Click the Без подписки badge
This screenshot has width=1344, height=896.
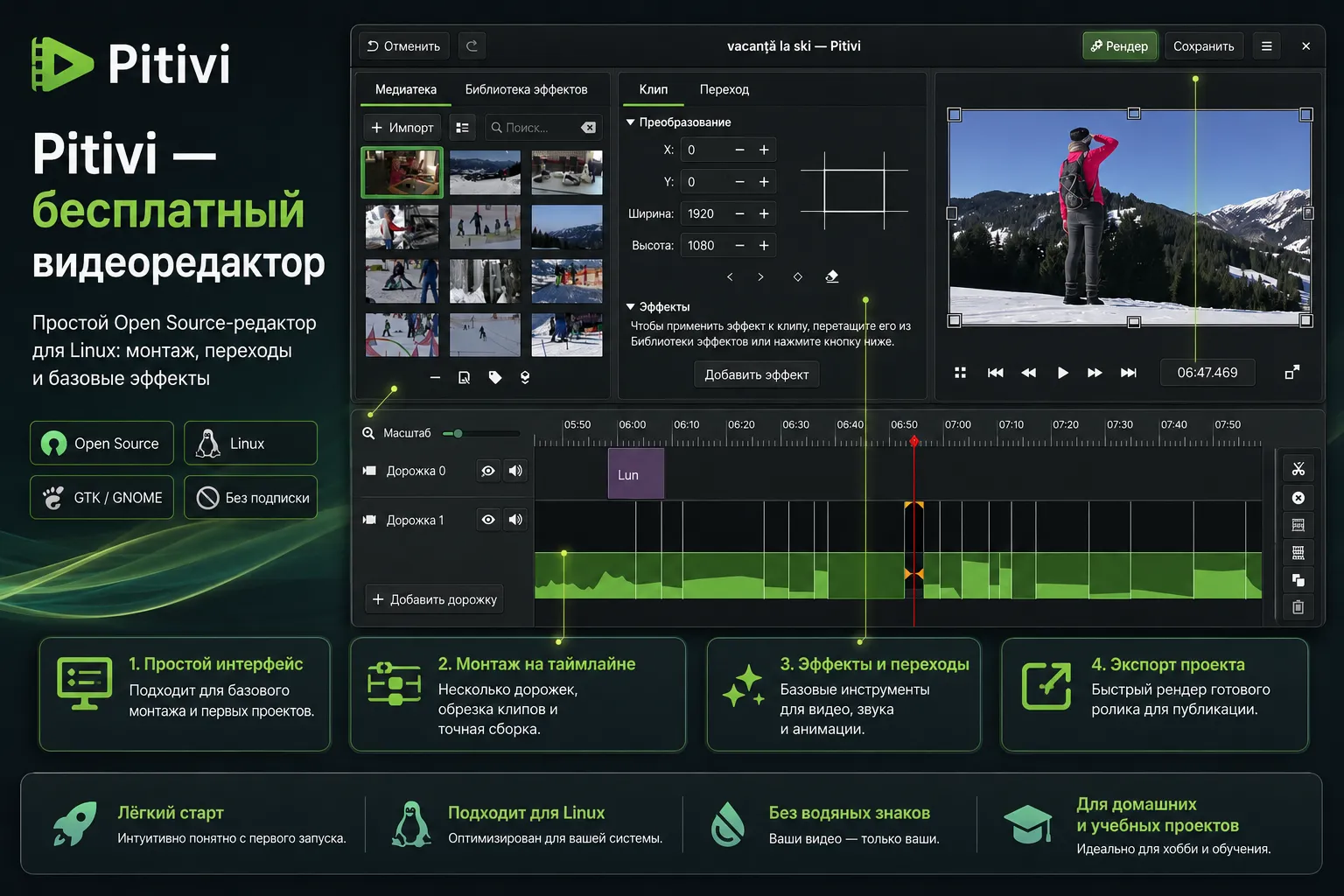(x=250, y=498)
